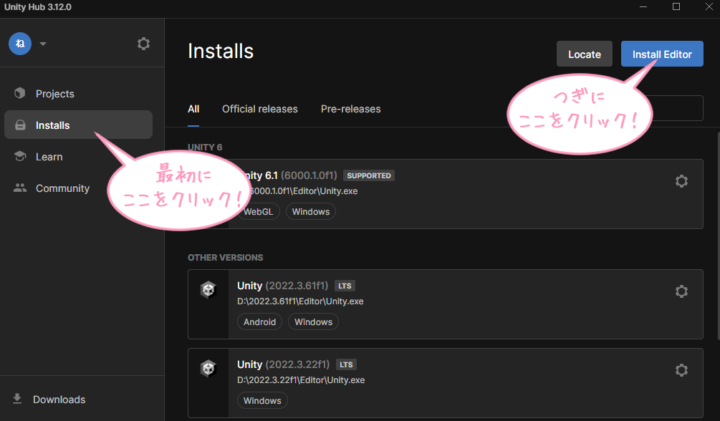Switch to the Official releases tab
The image size is (720, 421).
[260, 109]
